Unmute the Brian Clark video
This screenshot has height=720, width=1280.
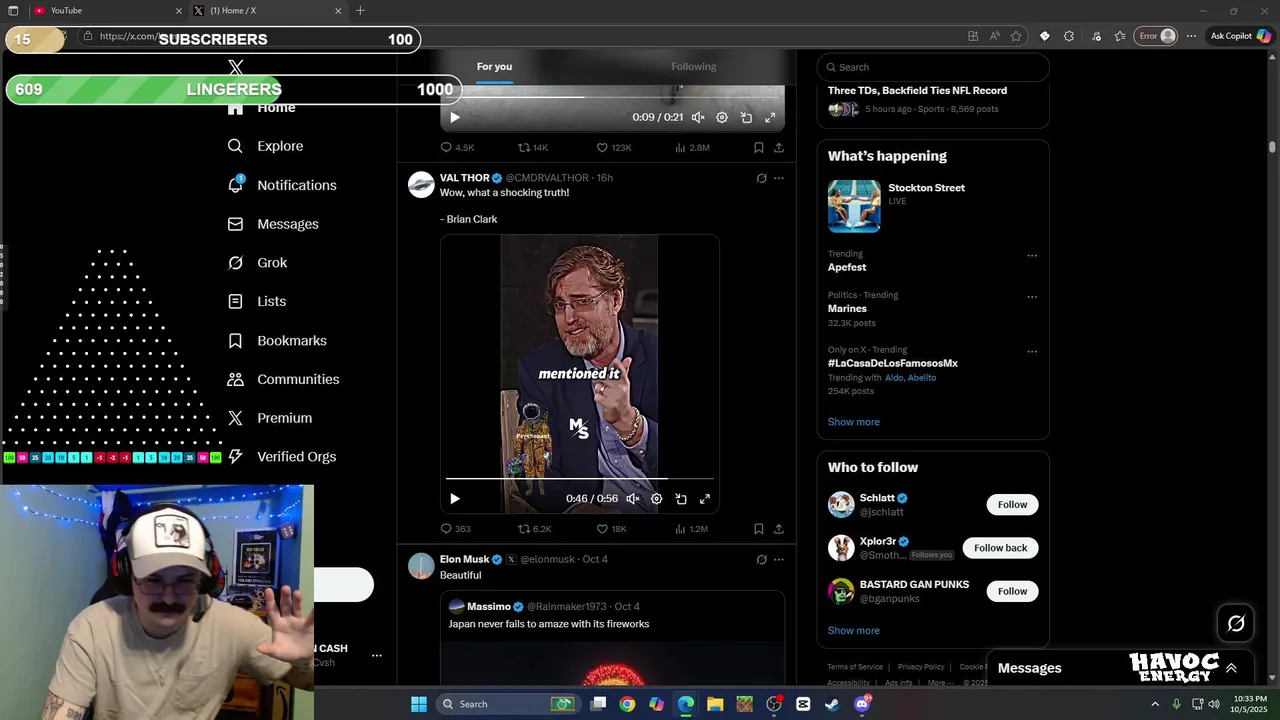click(633, 499)
